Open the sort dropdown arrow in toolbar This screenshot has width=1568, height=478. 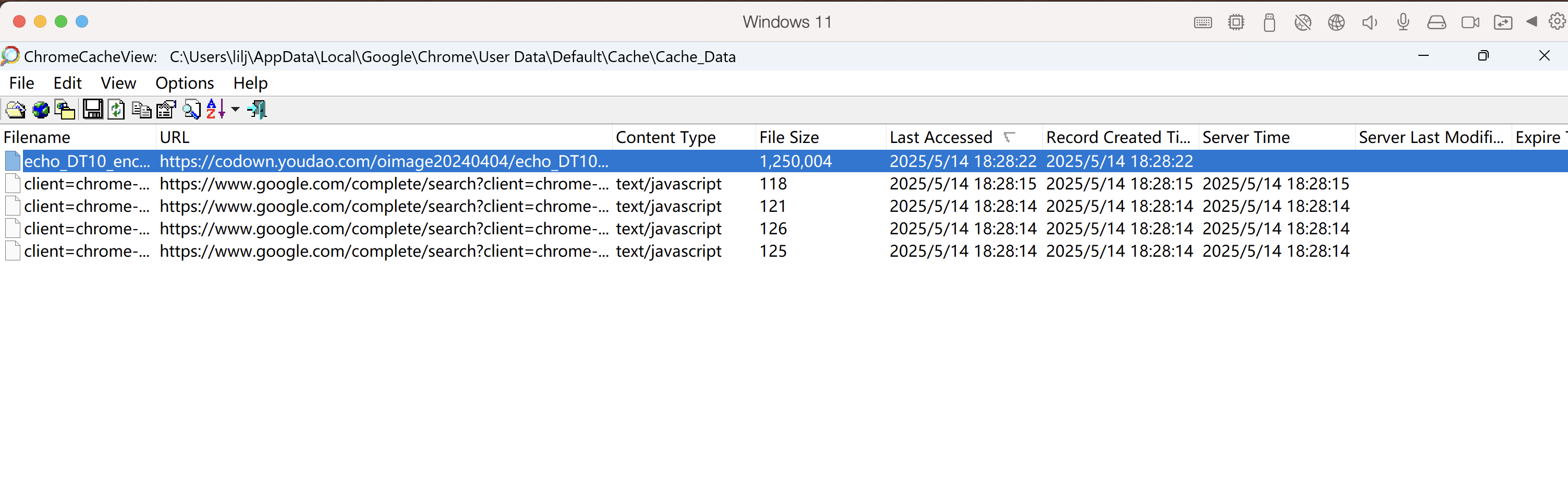235,110
